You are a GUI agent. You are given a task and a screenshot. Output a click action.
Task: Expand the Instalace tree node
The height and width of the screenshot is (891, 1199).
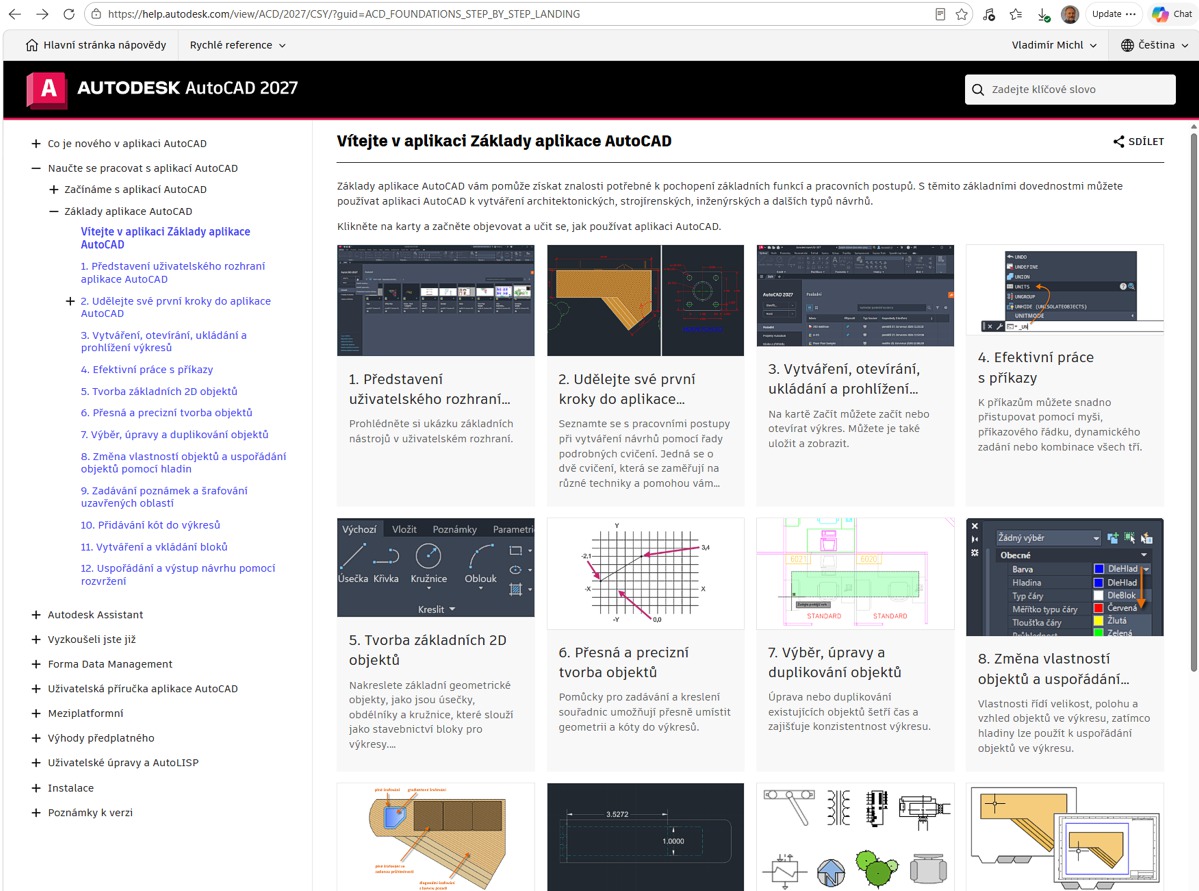(36, 789)
